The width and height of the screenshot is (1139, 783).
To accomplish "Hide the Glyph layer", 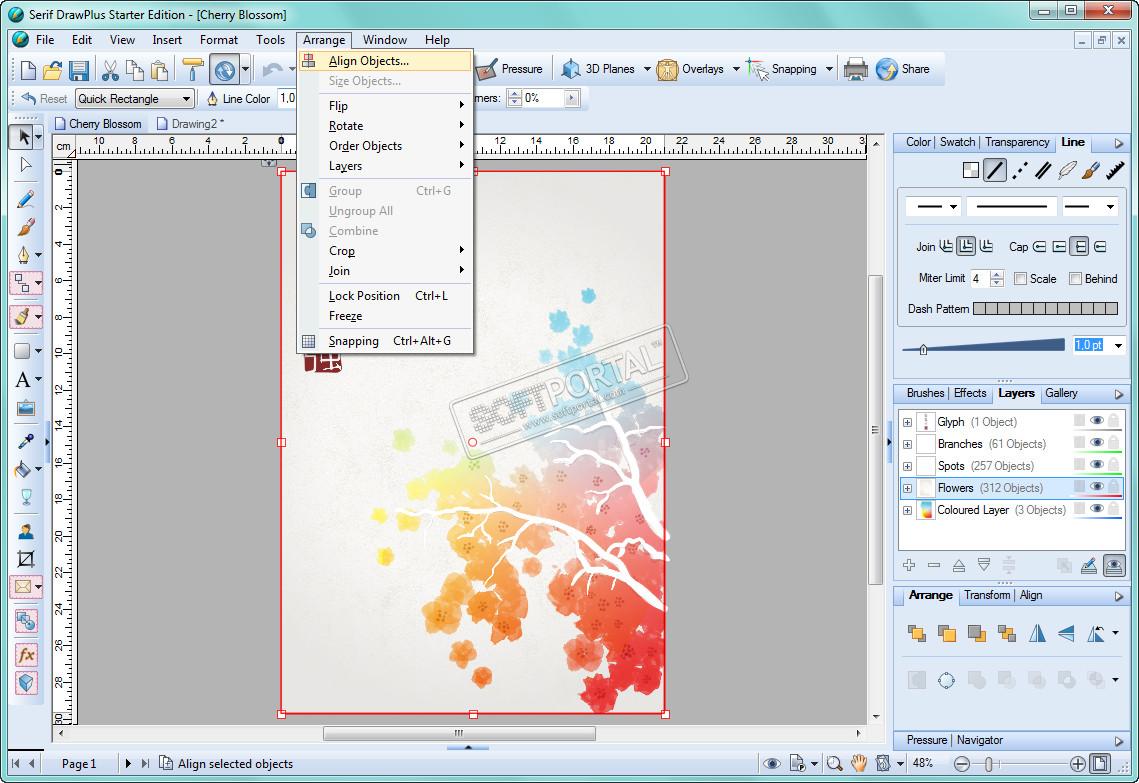I will [x=1097, y=421].
